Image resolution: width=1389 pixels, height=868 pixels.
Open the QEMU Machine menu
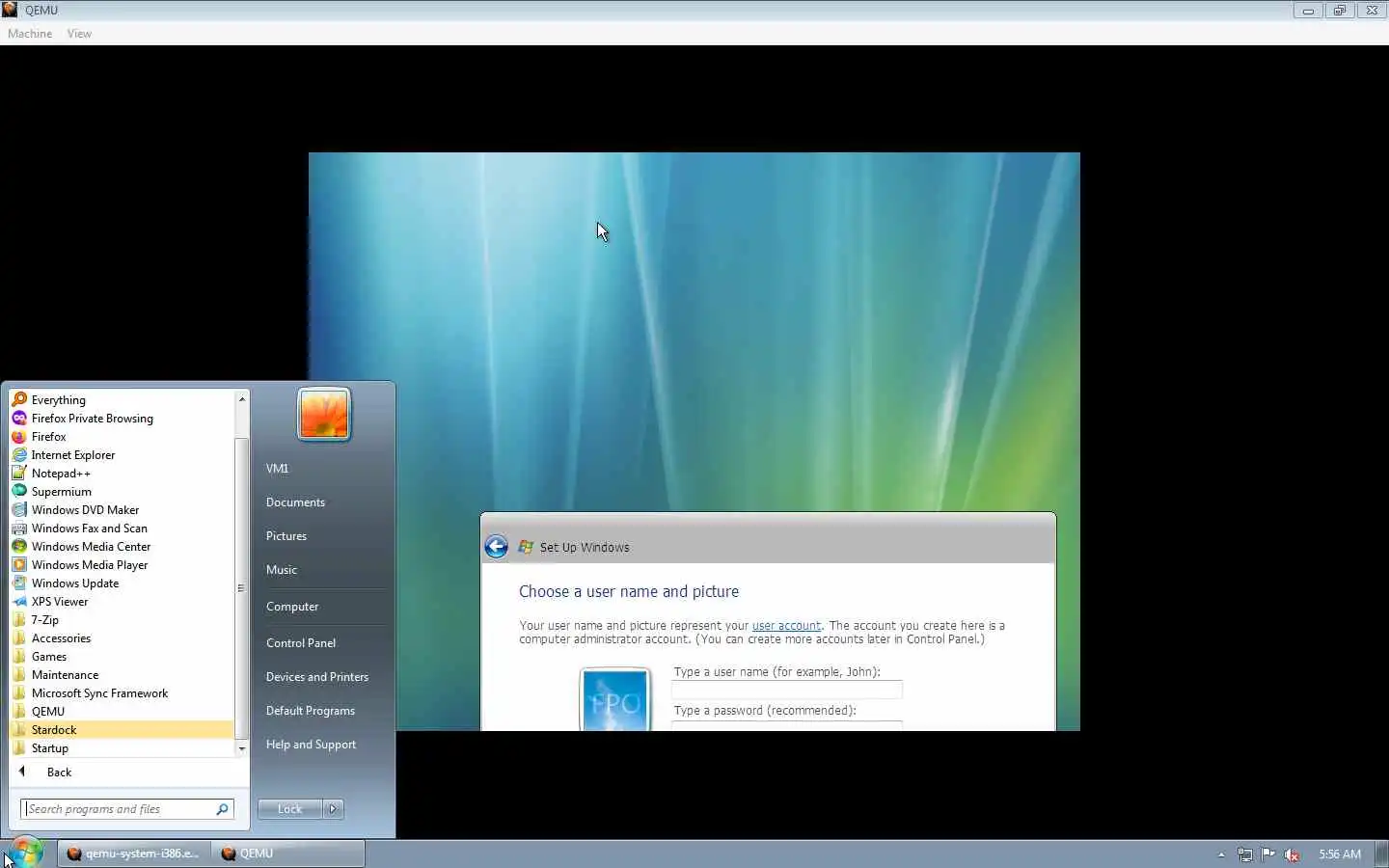30,34
